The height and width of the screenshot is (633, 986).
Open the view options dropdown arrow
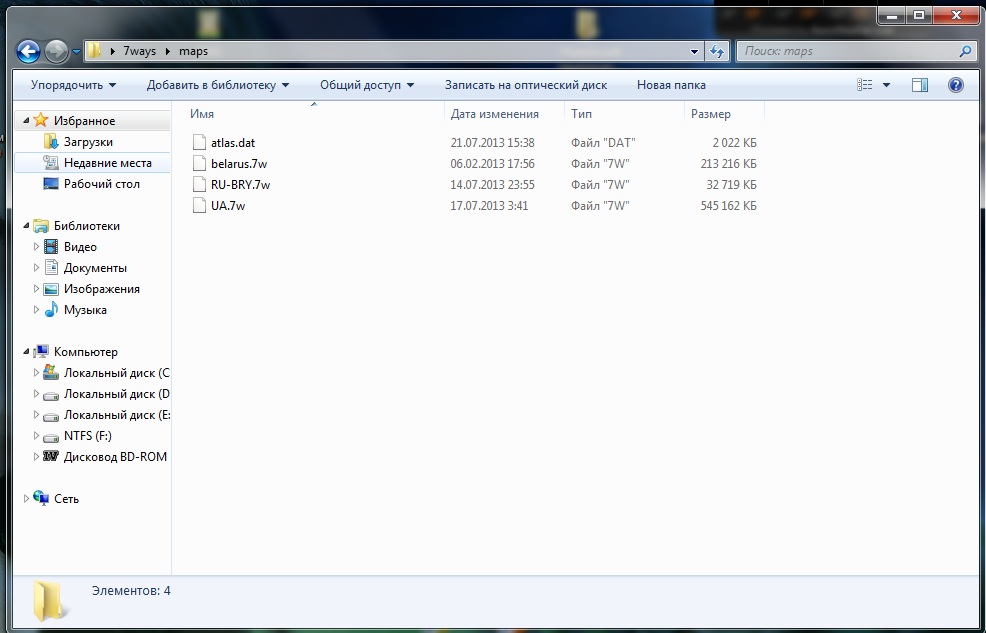point(886,85)
